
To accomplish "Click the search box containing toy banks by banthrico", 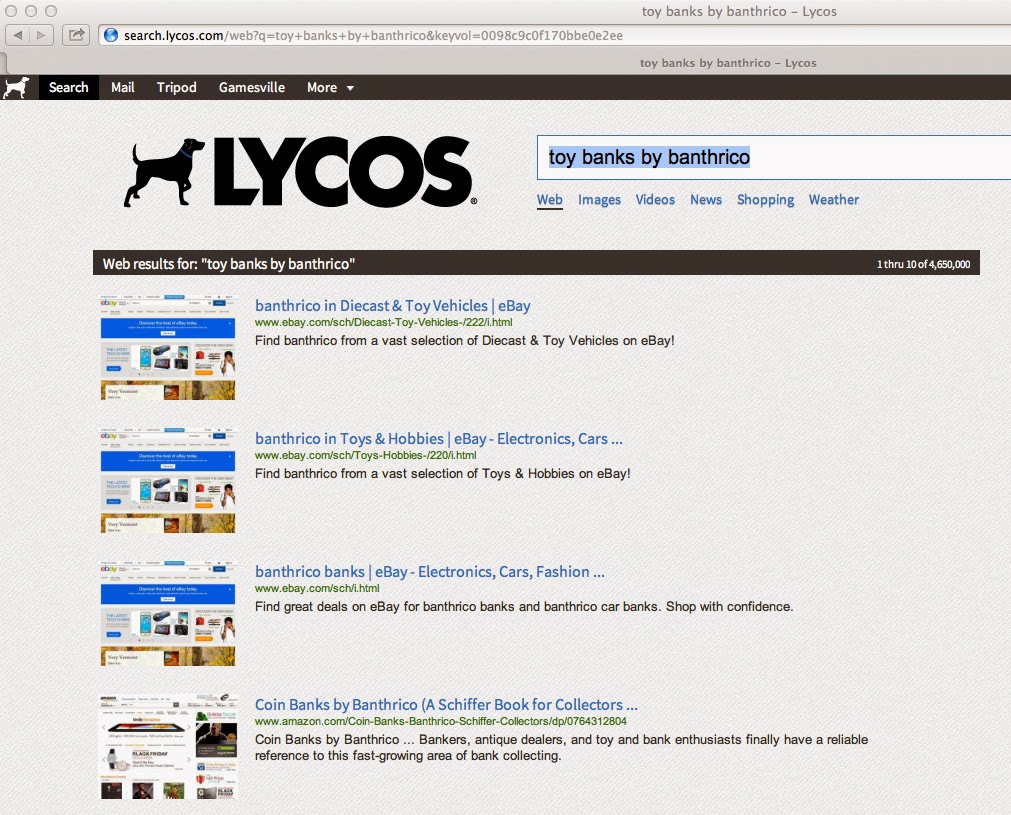I will [774, 157].
